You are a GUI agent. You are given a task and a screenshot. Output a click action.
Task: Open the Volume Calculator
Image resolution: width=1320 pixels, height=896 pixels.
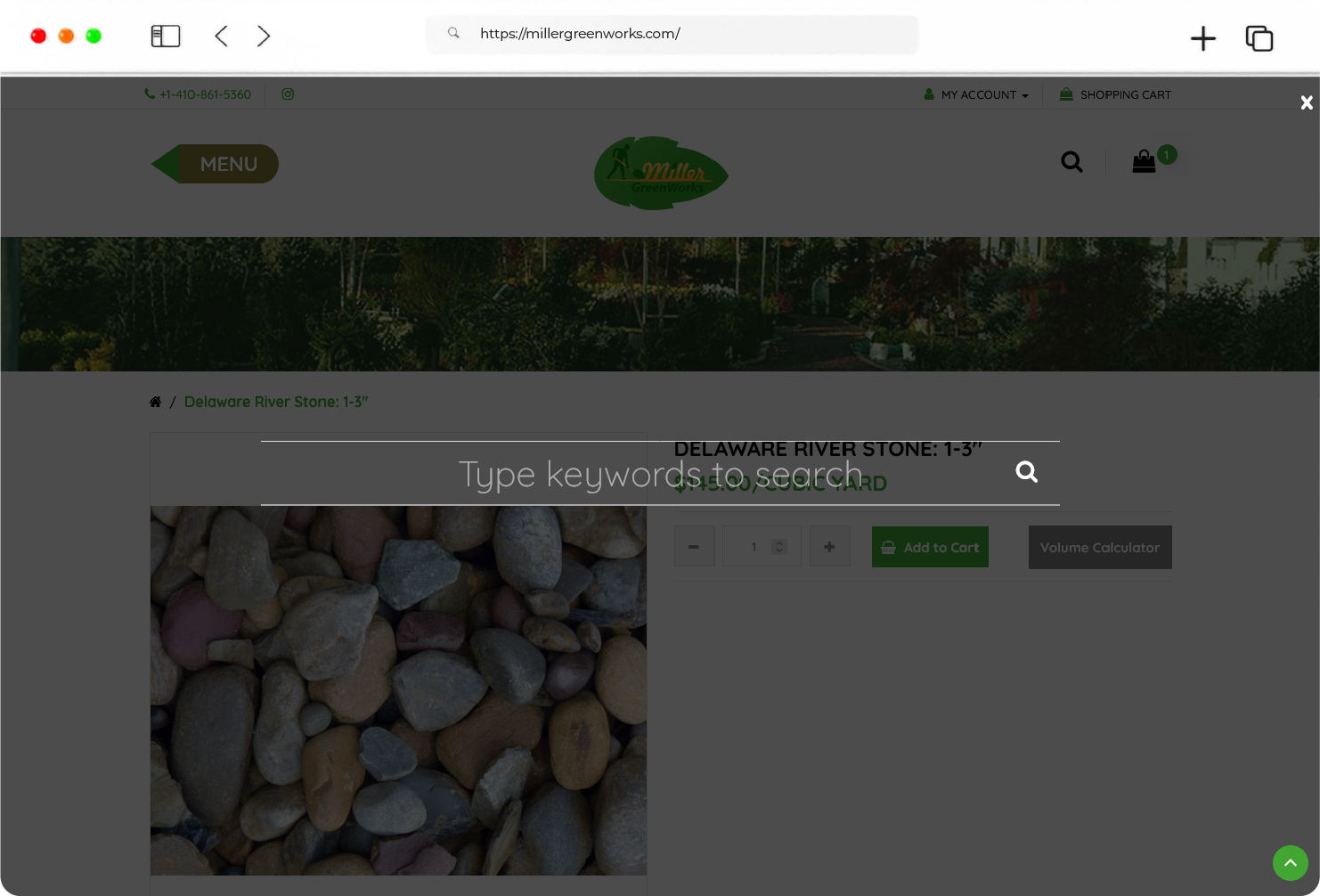[x=1099, y=548]
